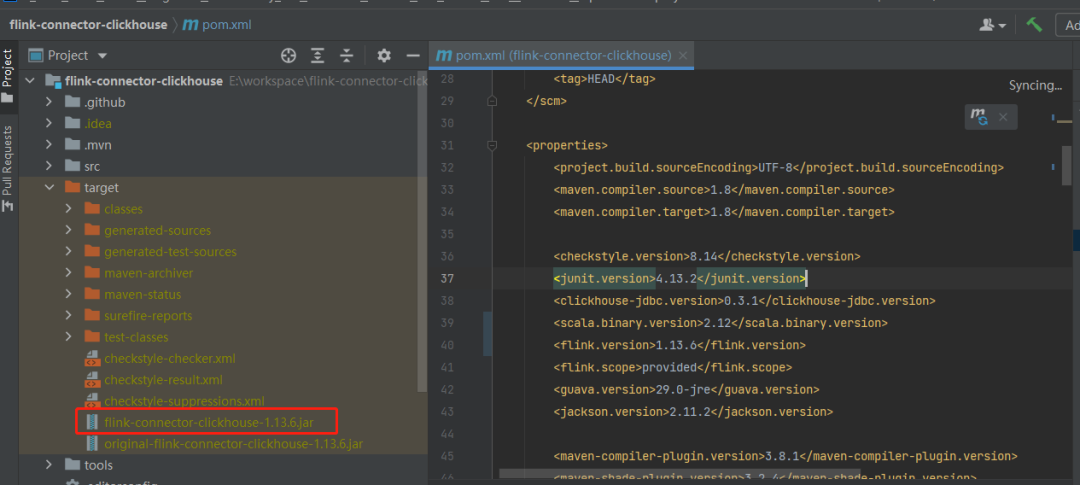
Task: Click the root project module icon
Action: pyautogui.click(x=53, y=81)
